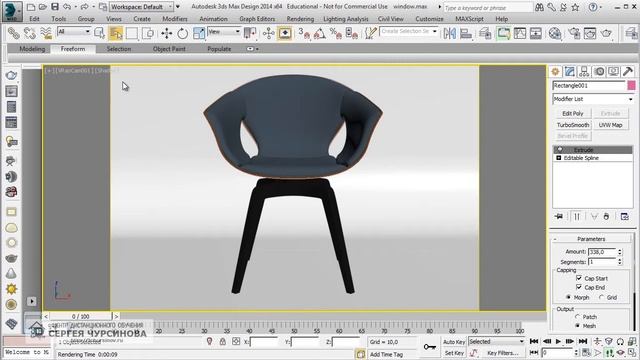Select the Morph capping radio button

569,297
